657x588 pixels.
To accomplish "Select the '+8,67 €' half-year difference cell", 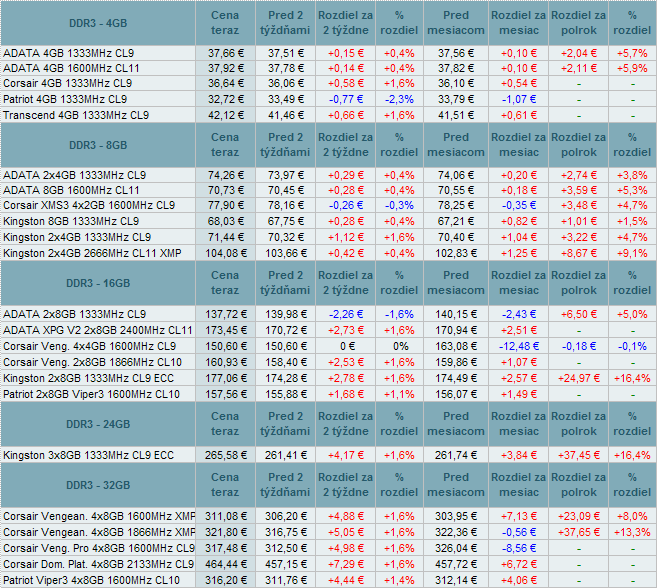I will coord(579,253).
